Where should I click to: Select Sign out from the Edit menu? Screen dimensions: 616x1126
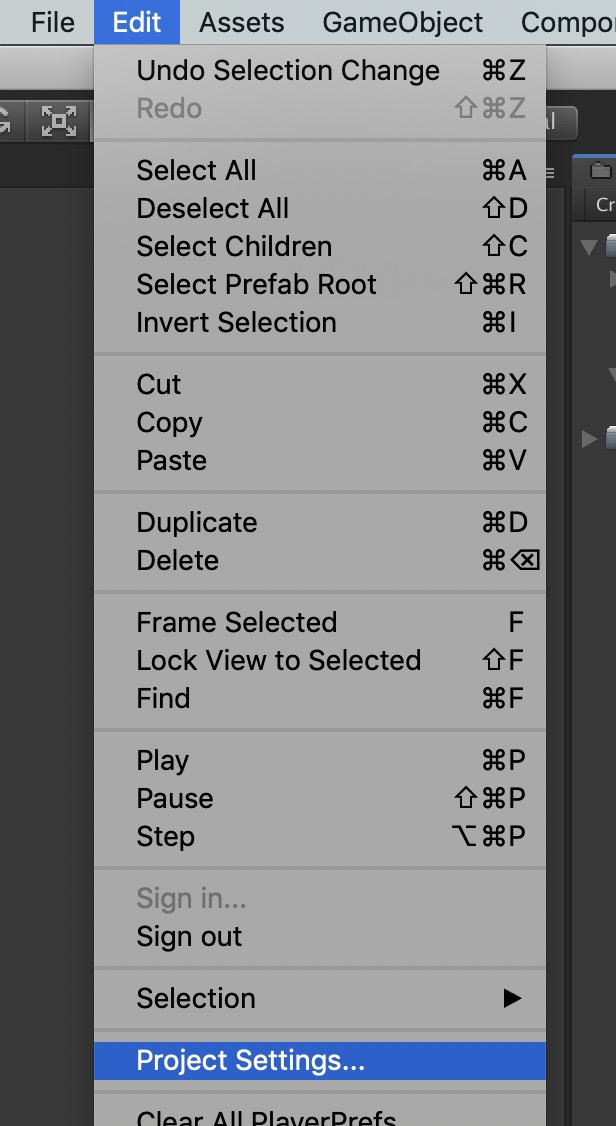(189, 937)
